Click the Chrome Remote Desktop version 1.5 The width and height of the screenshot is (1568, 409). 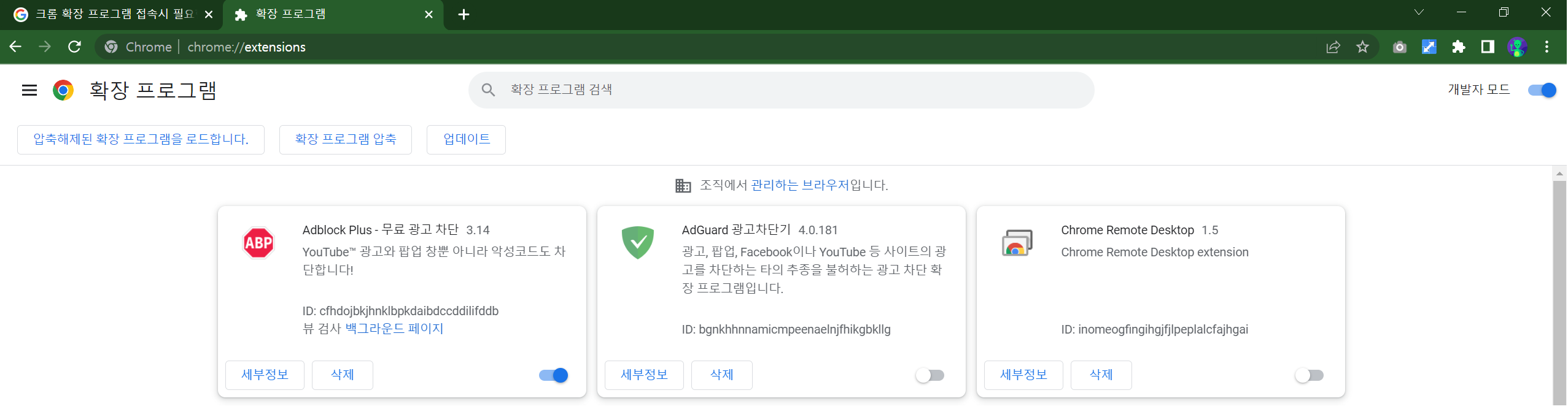1209,231
